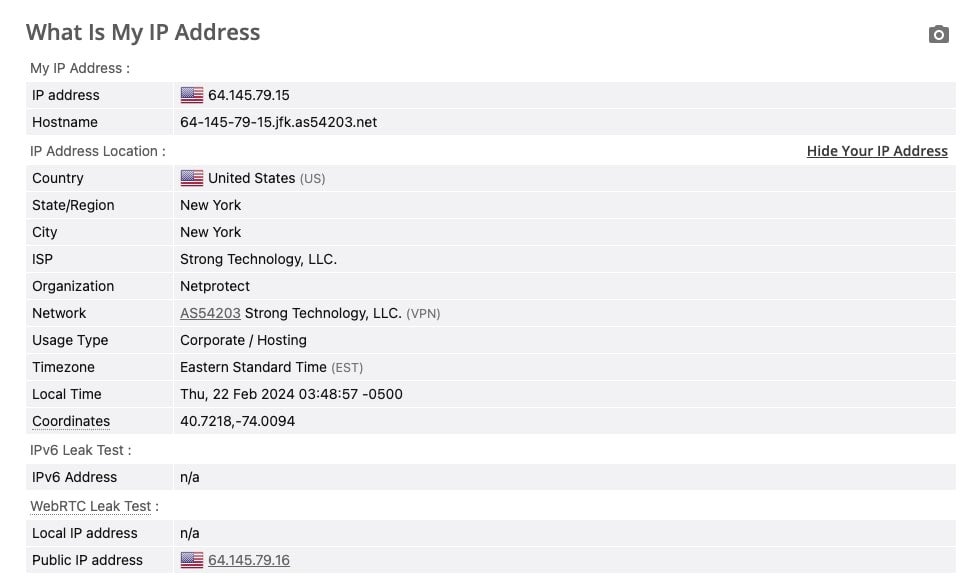Click the hostname 64-145-79-15.jfk.as54203.net
Screen dimensions: 980x579
[x=278, y=122]
